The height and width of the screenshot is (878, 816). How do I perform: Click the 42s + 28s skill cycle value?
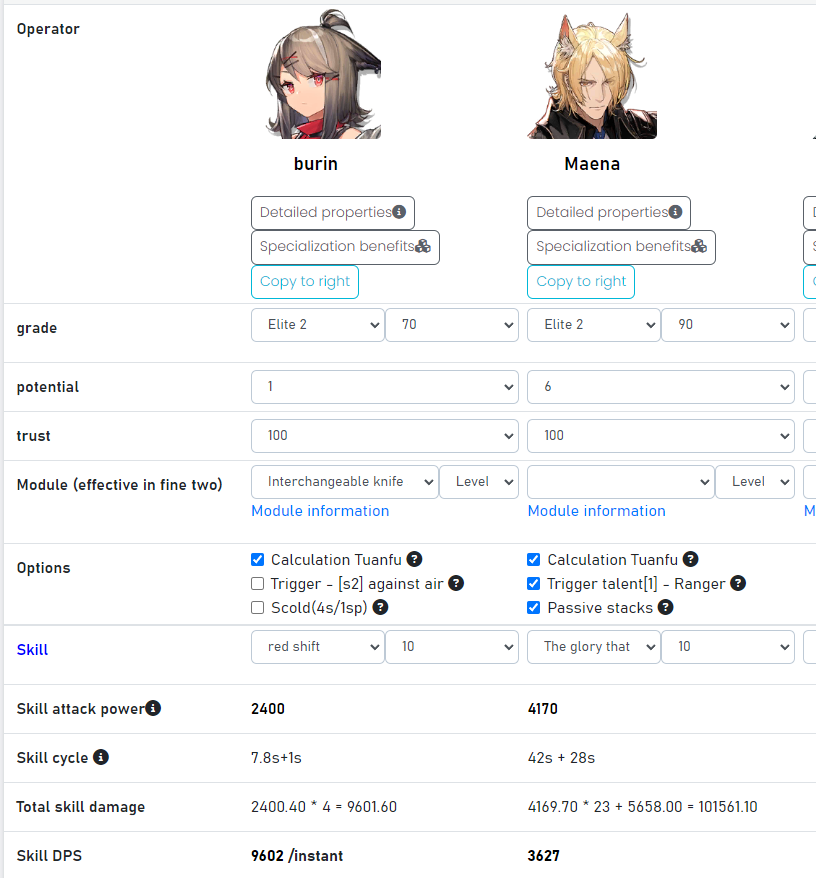(x=561, y=758)
